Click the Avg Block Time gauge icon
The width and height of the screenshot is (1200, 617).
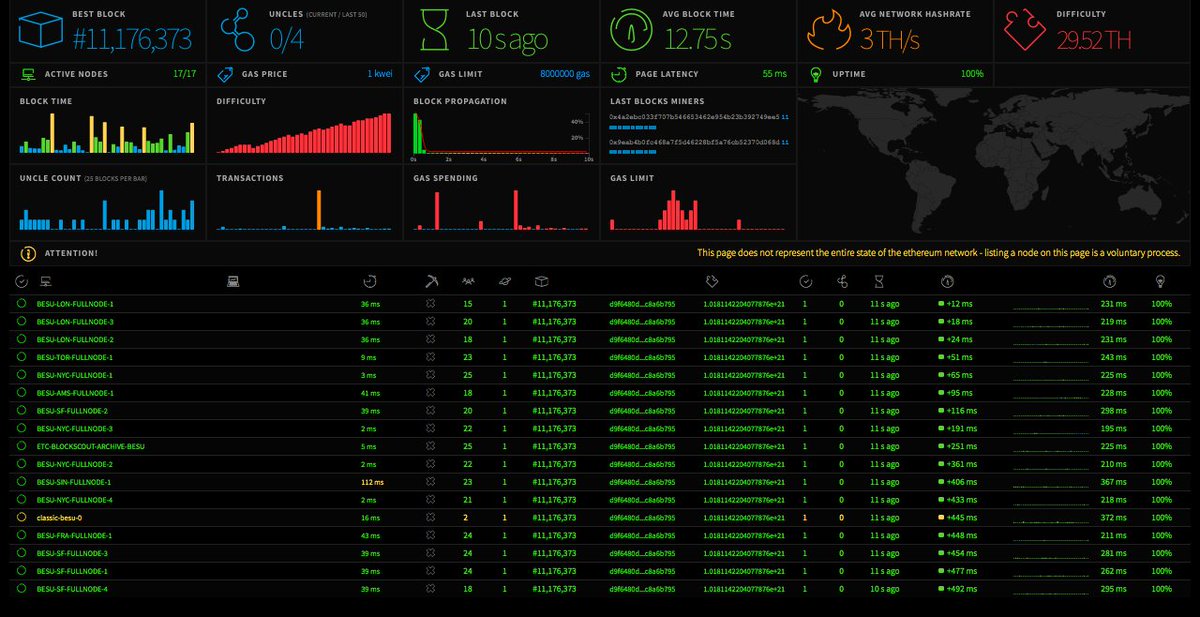[632, 31]
